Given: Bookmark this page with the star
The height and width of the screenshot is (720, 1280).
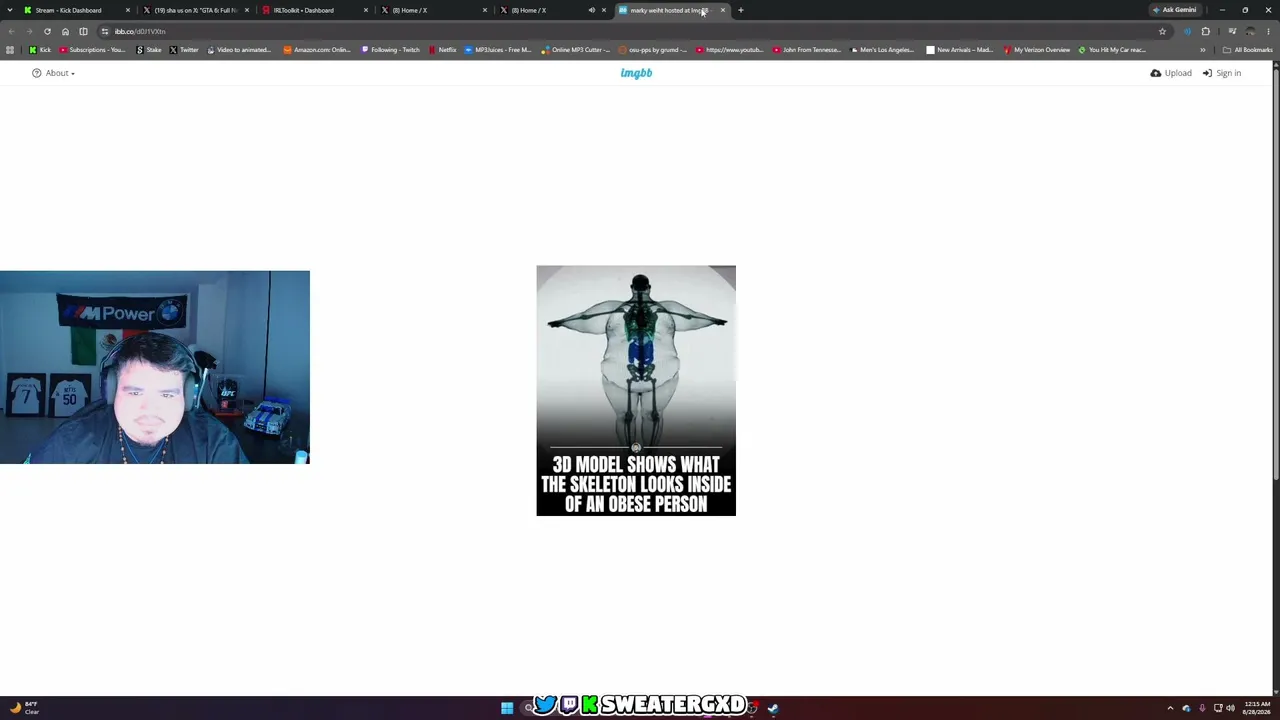Looking at the screenshot, I should [1162, 31].
